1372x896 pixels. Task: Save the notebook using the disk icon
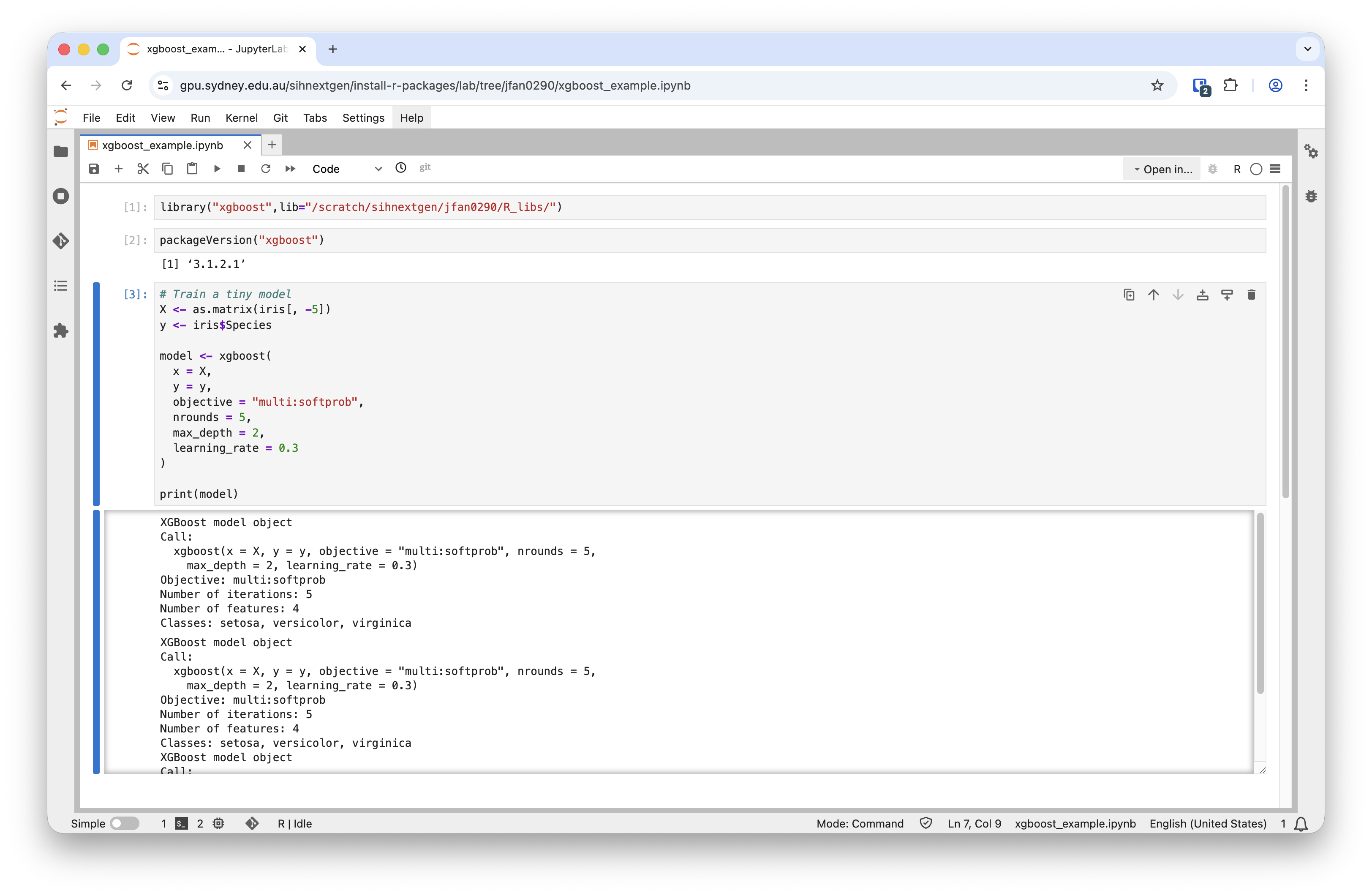point(94,169)
